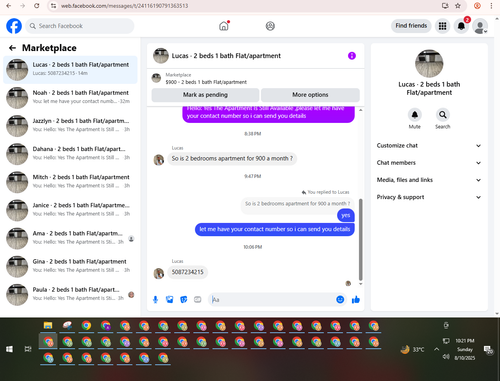Viewport: 500px width, 381px height.
Task: Send a thumbs-up like
Action: pos(356,300)
